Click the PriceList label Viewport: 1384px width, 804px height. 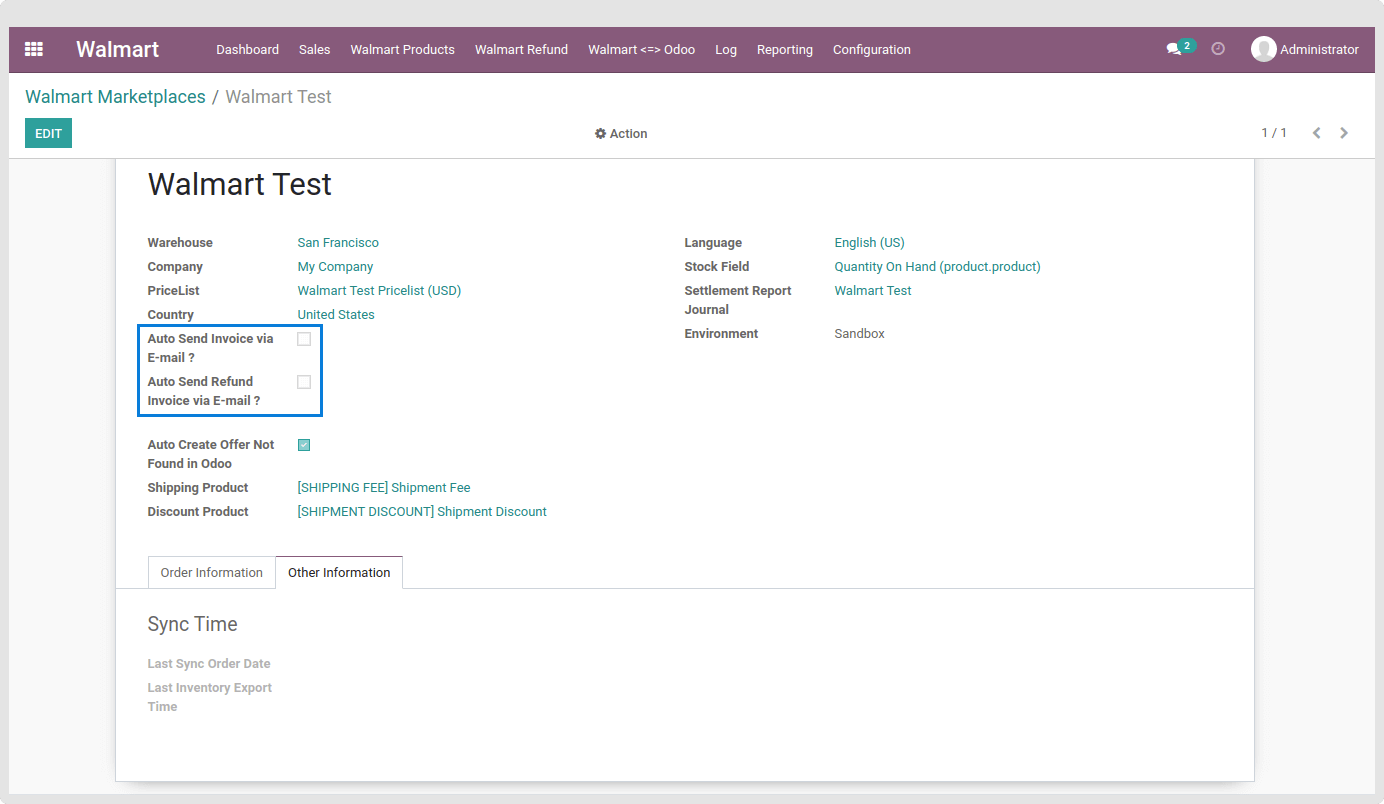click(174, 291)
